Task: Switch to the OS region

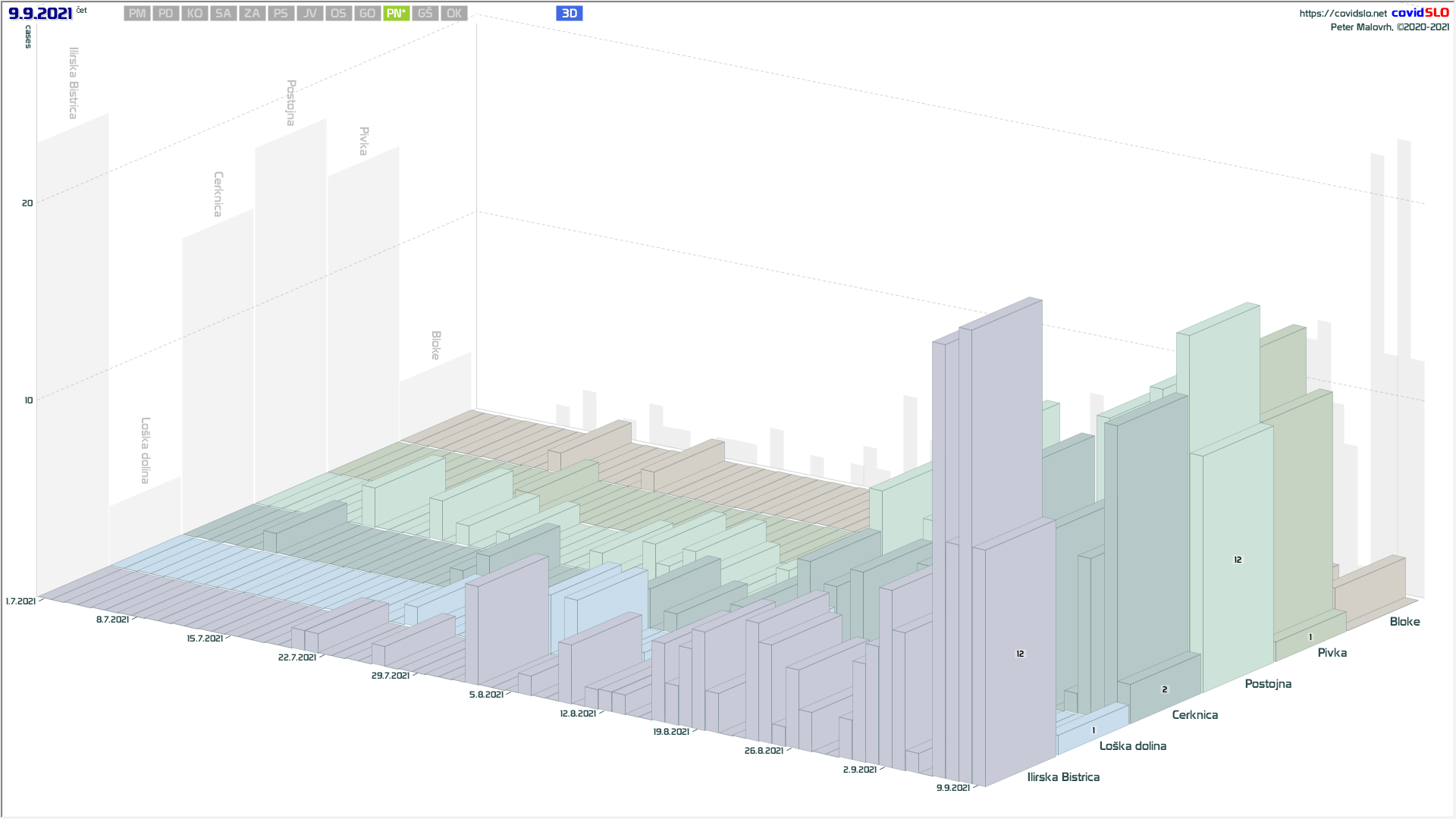Action: [338, 14]
